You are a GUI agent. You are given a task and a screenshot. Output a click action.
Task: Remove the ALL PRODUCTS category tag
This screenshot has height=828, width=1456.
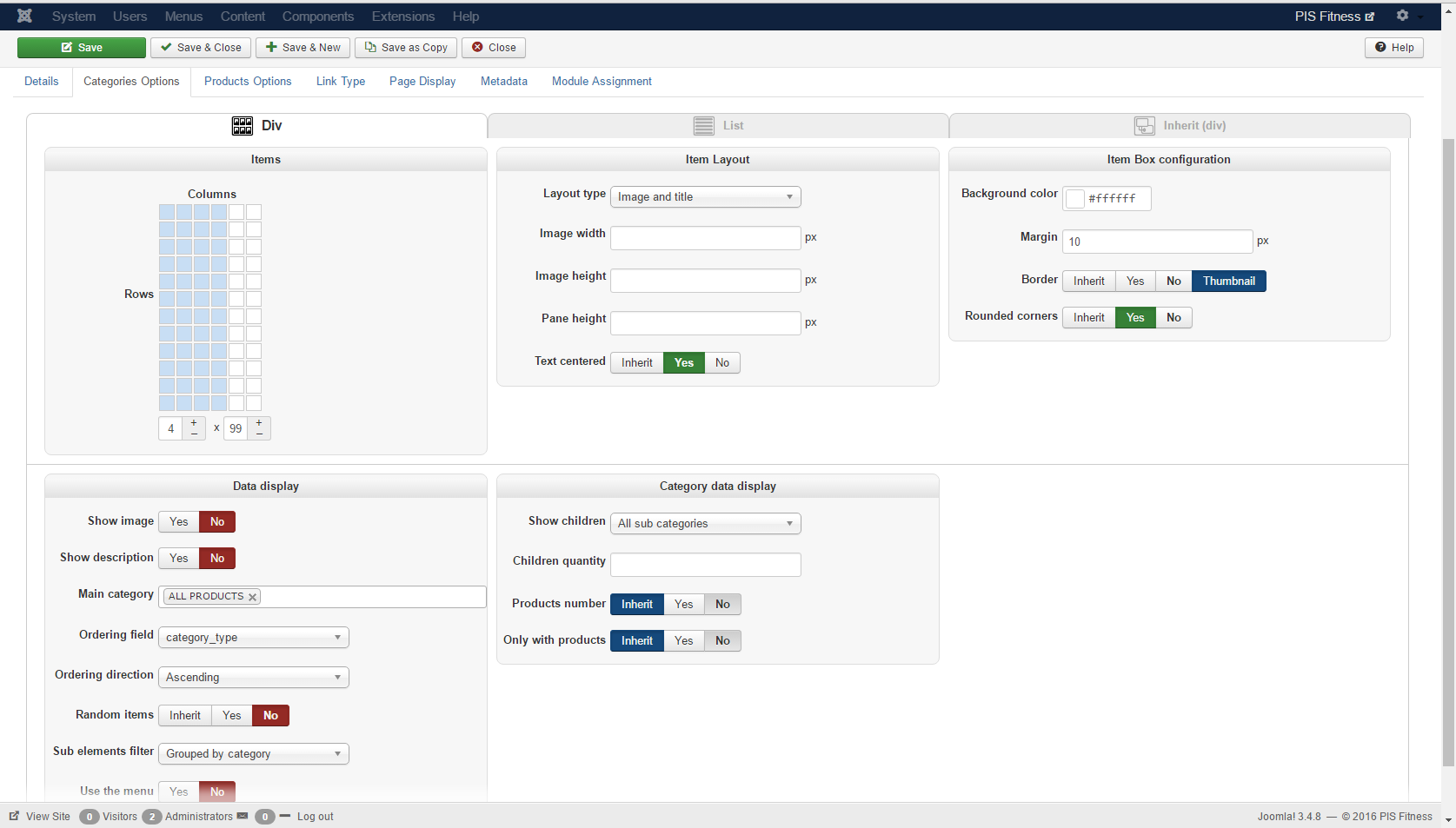pyautogui.click(x=252, y=597)
